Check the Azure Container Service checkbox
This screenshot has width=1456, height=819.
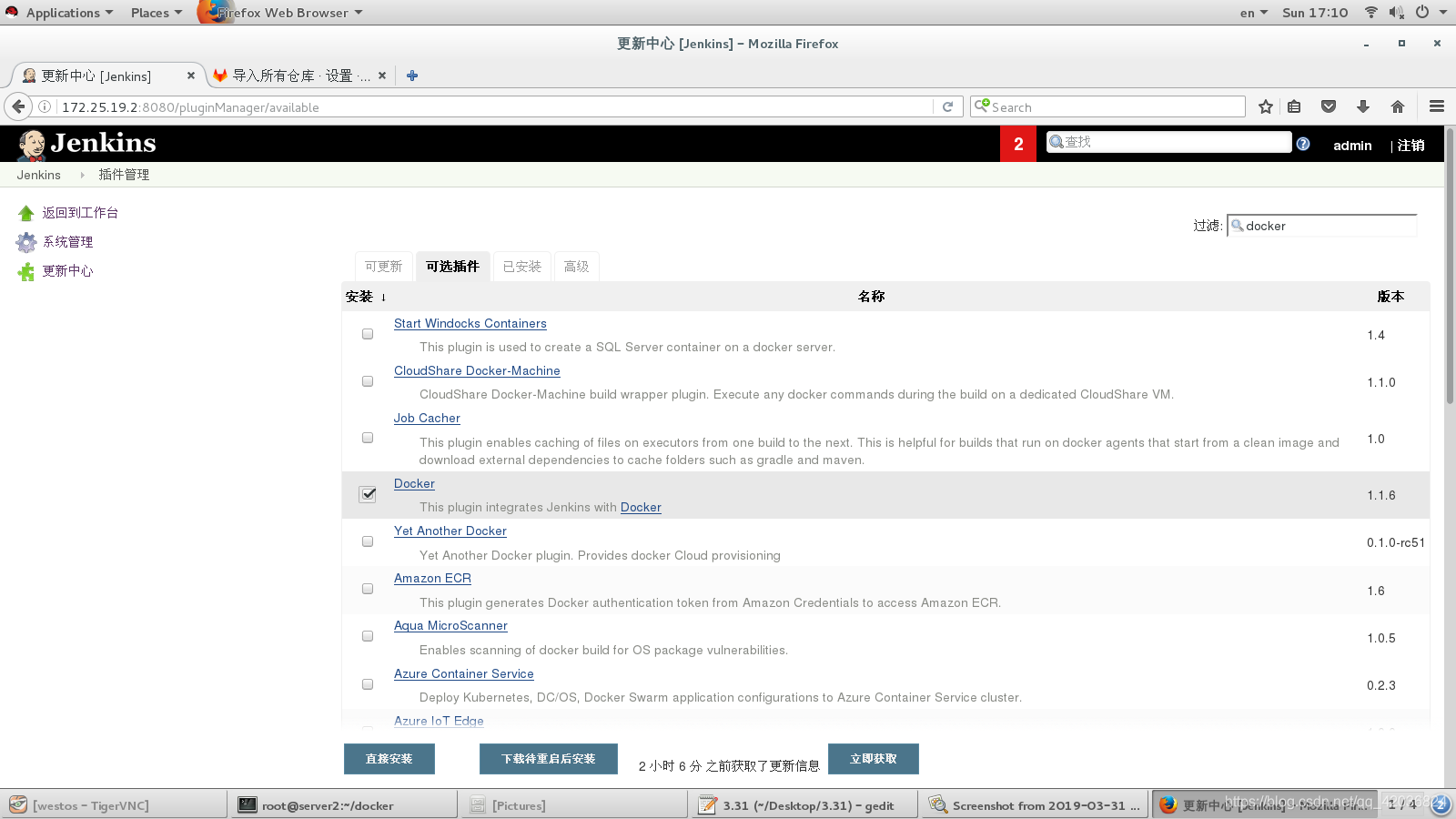[368, 684]
